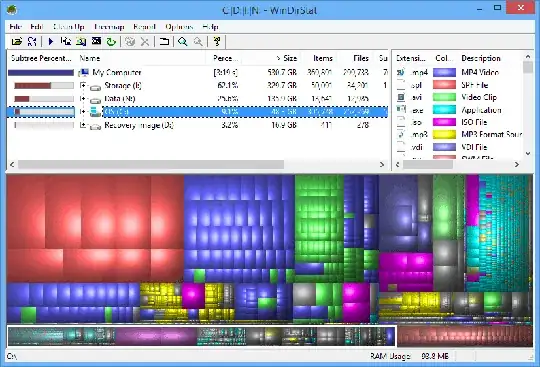Click the greyed-out recycle bin toolbar icon
The image size is (540, 367).
[x=130, y=42]
